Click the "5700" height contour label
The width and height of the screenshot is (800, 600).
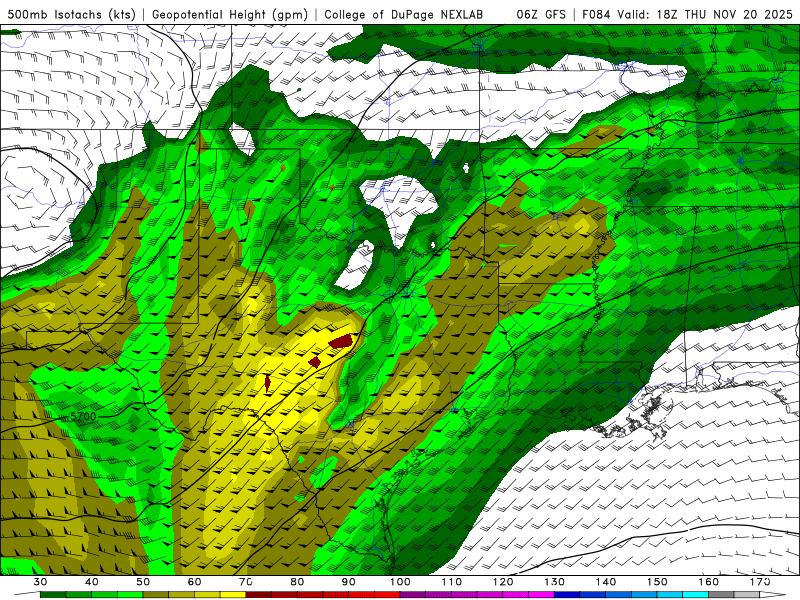83,416
